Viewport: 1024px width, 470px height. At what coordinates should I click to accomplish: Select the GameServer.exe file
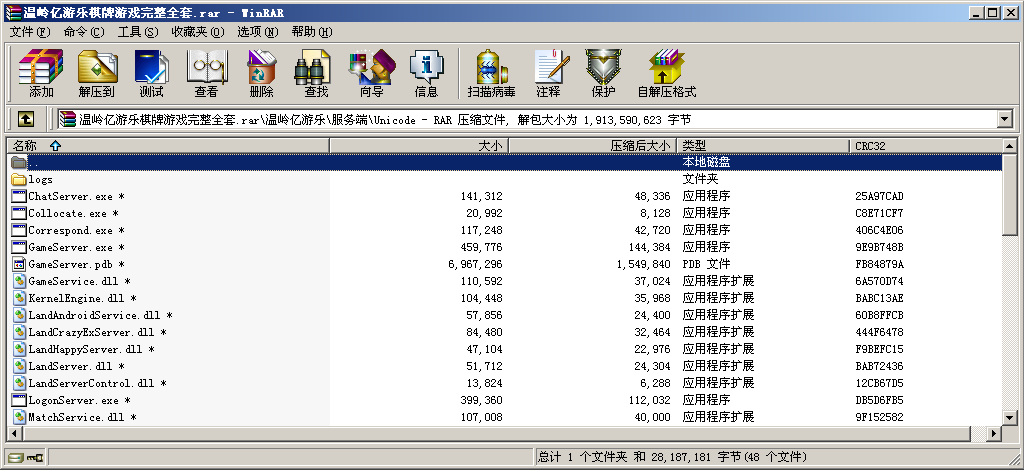(70, 247)
